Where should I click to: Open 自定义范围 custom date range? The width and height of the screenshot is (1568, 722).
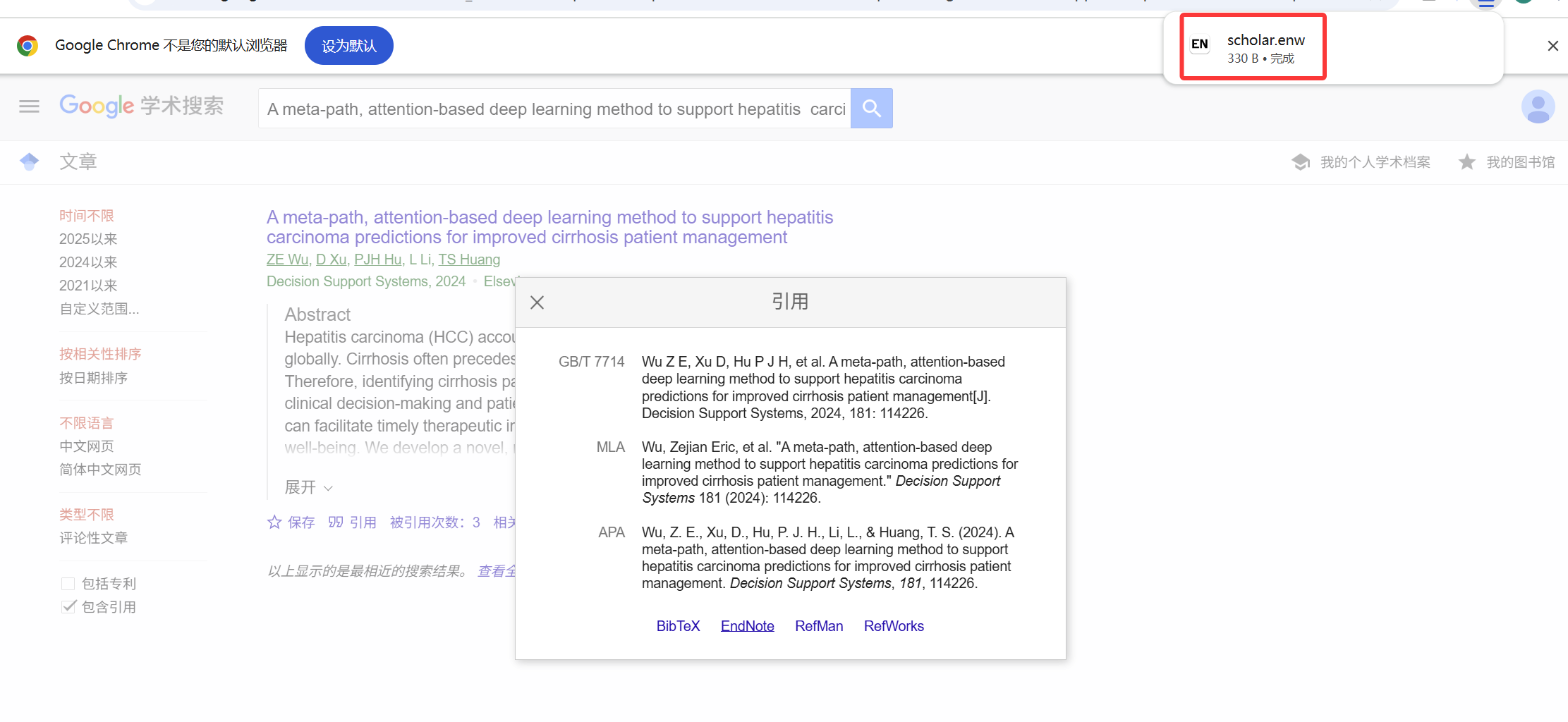point(99,309)
